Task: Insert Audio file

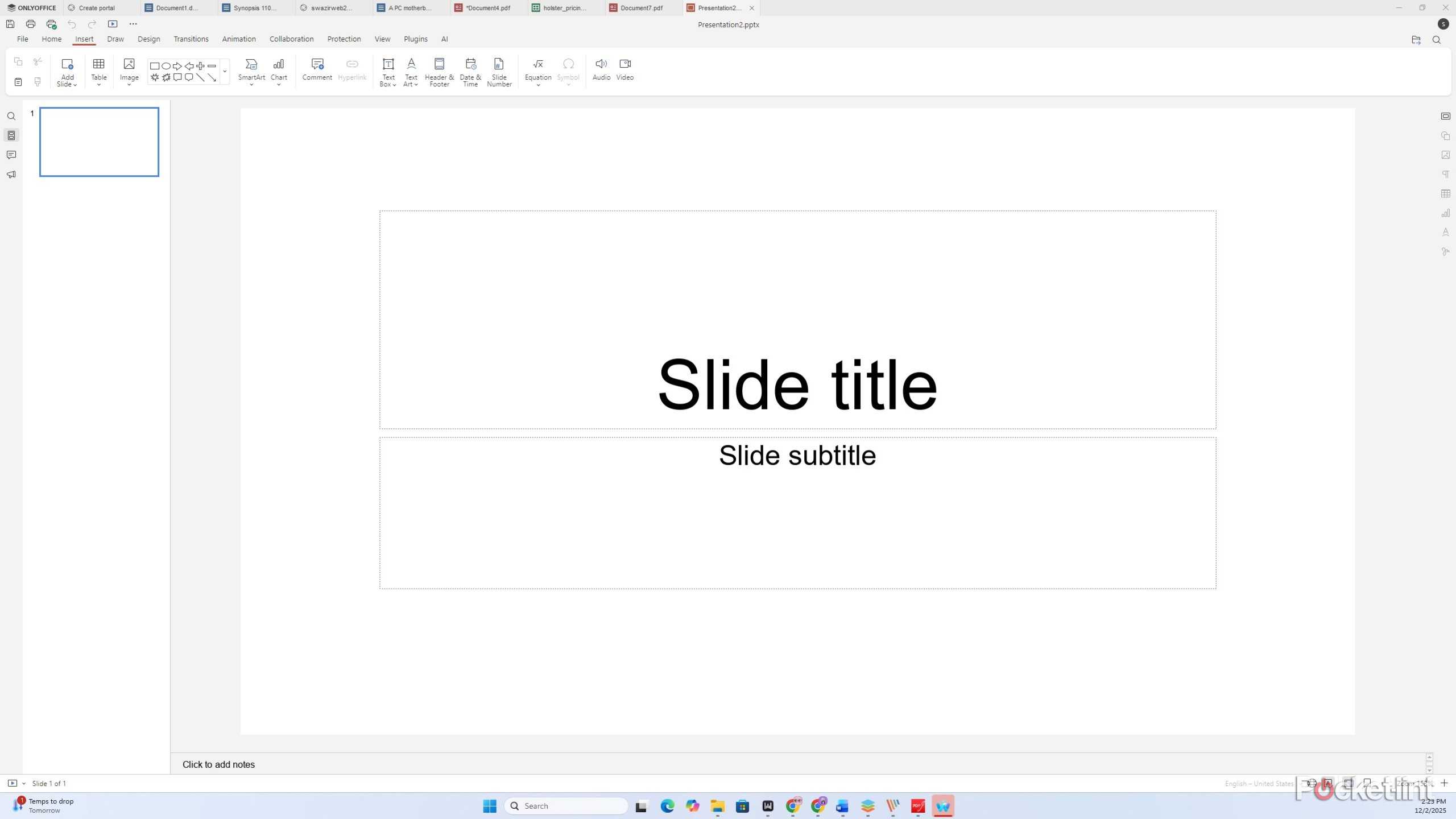Action: tap(601, 69)
